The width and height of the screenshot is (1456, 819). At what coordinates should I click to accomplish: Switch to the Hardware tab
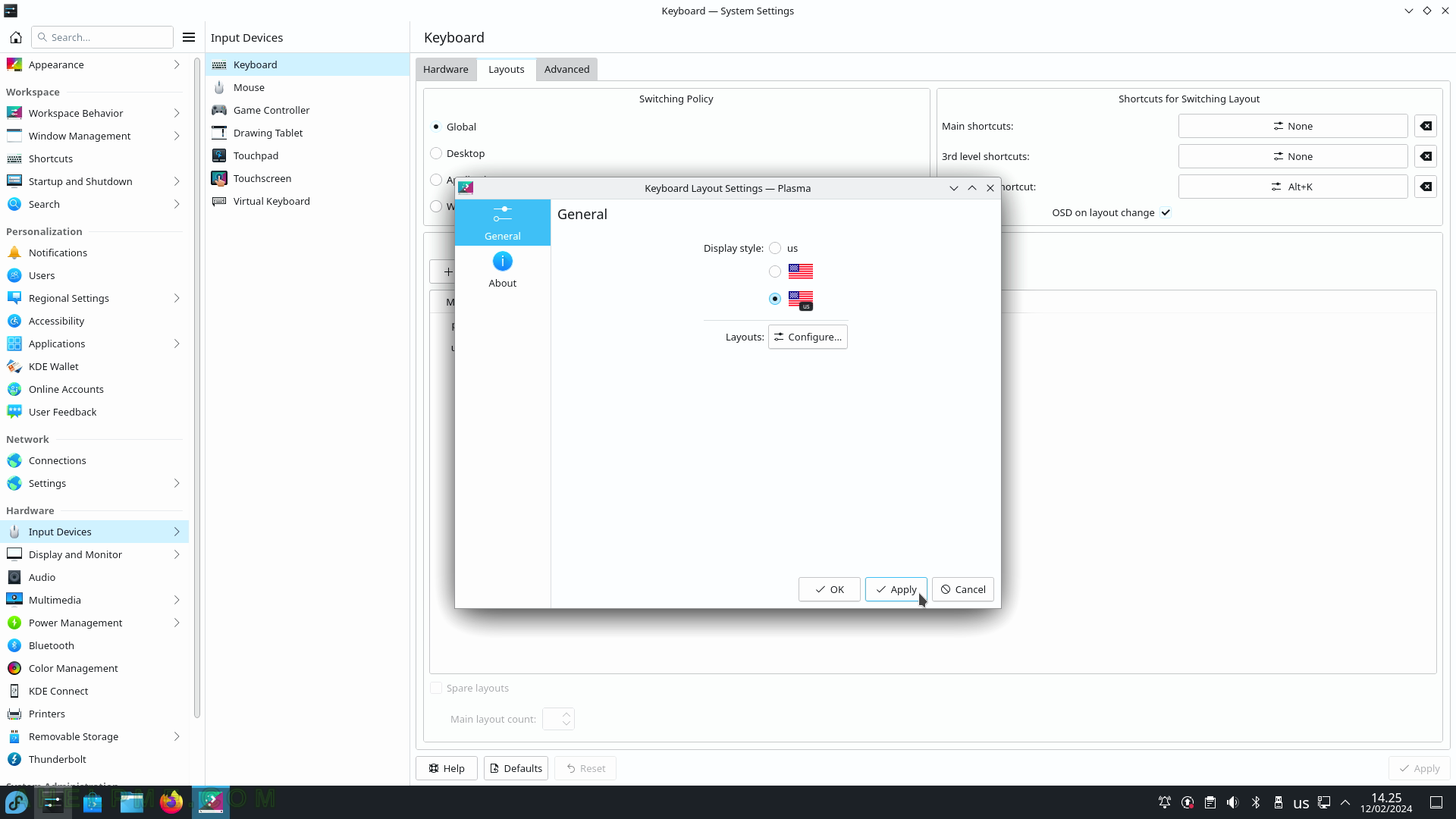(x=445, y=69)
